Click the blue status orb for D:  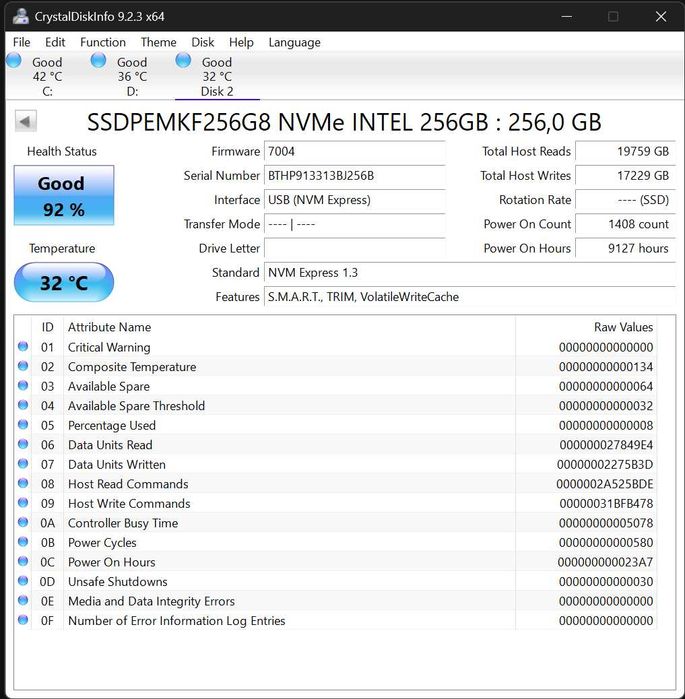pos(98,60)
